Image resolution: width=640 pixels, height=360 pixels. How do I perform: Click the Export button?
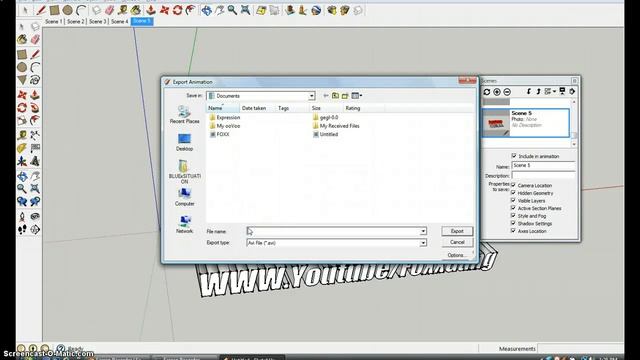pyautogui.click(x=457, y=231)
